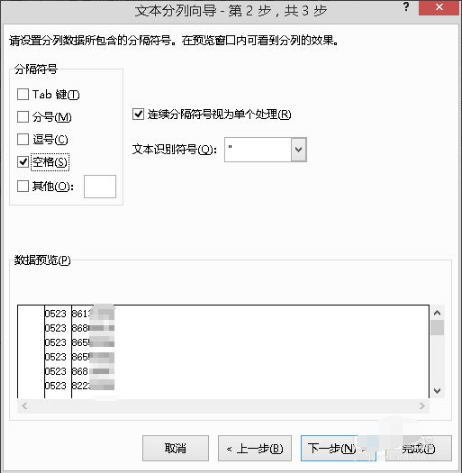
Task: Click the custom delimiter input box
Action: click(x=100, y=186)
